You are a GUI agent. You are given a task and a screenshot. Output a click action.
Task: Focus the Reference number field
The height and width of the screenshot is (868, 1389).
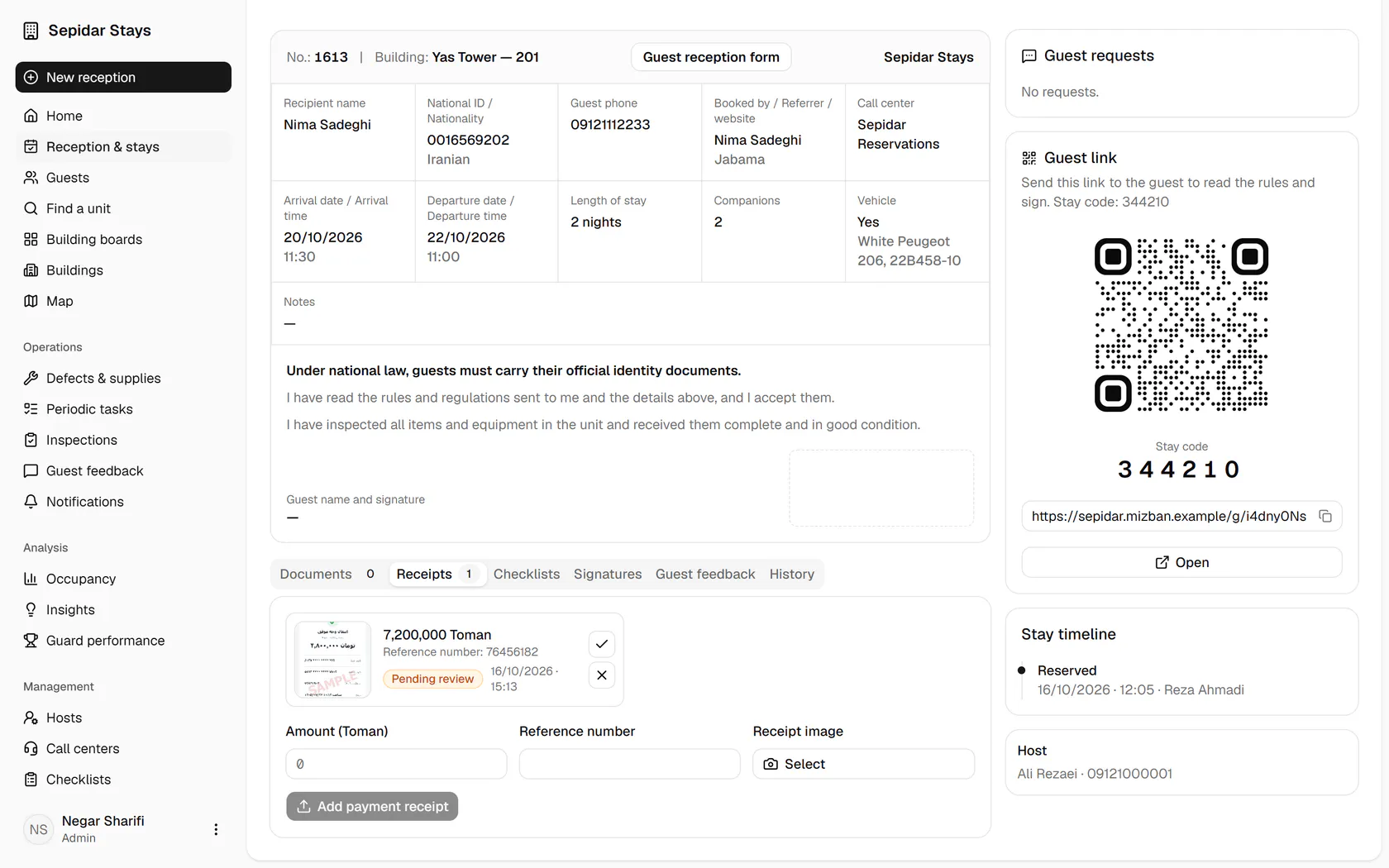pyautogui.click(x=630, y=764)
